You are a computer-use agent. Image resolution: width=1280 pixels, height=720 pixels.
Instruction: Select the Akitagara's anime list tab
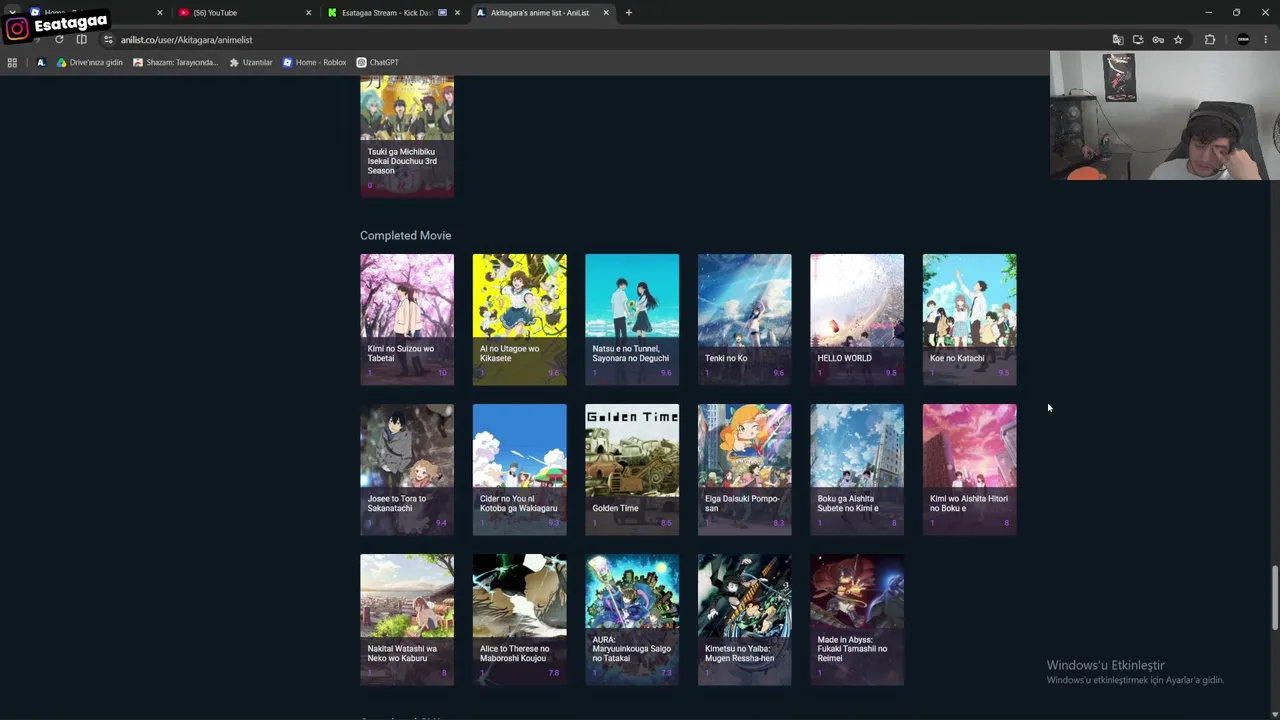point(542,13)
